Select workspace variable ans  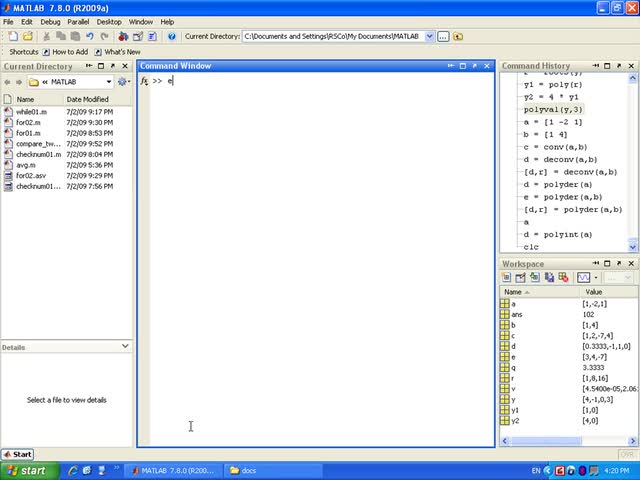[517, 314]
